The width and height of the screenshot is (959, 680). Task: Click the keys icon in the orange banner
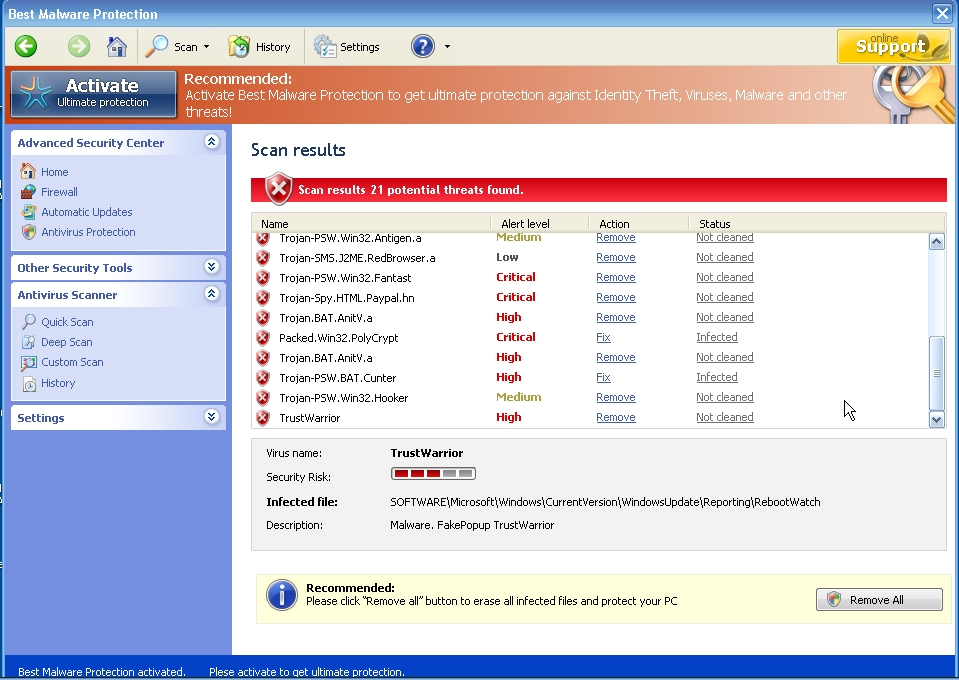(912, 94)
